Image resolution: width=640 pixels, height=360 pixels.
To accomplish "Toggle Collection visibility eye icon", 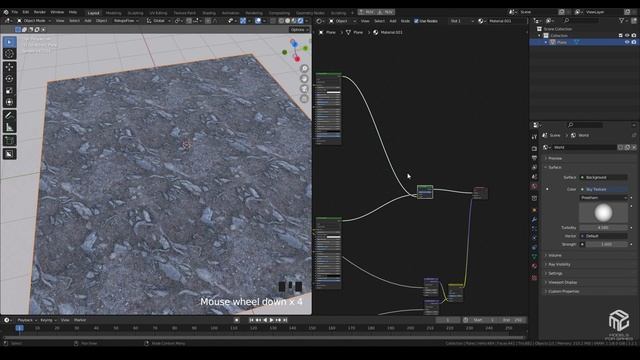I will tap(627, 36).
